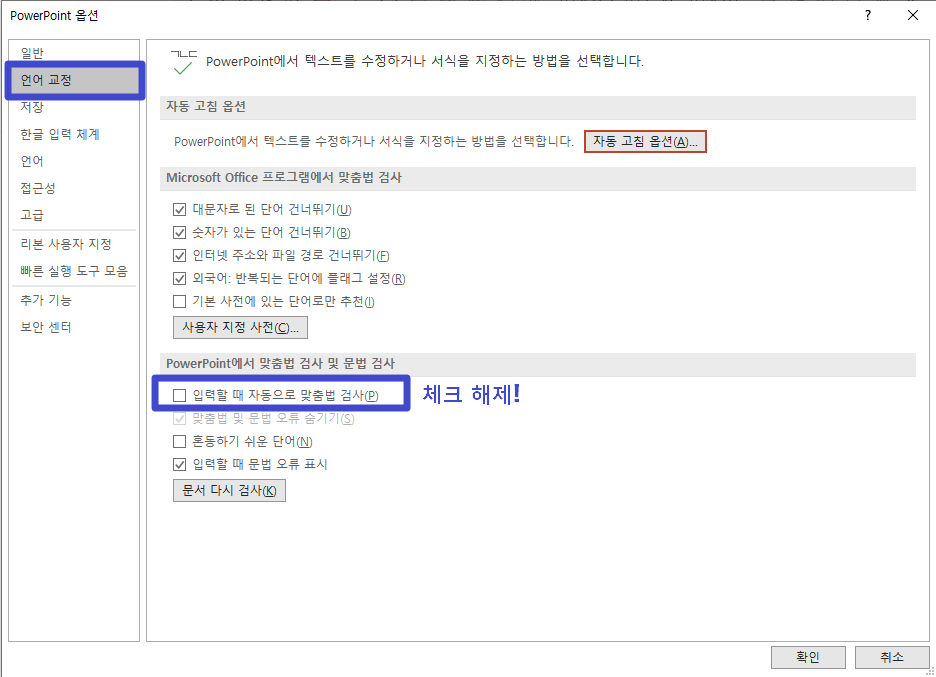Image resolution: width=936 pixels, height=677 pixels.
Task: Open the 보안 센터 category
Action: click(46, 327)
